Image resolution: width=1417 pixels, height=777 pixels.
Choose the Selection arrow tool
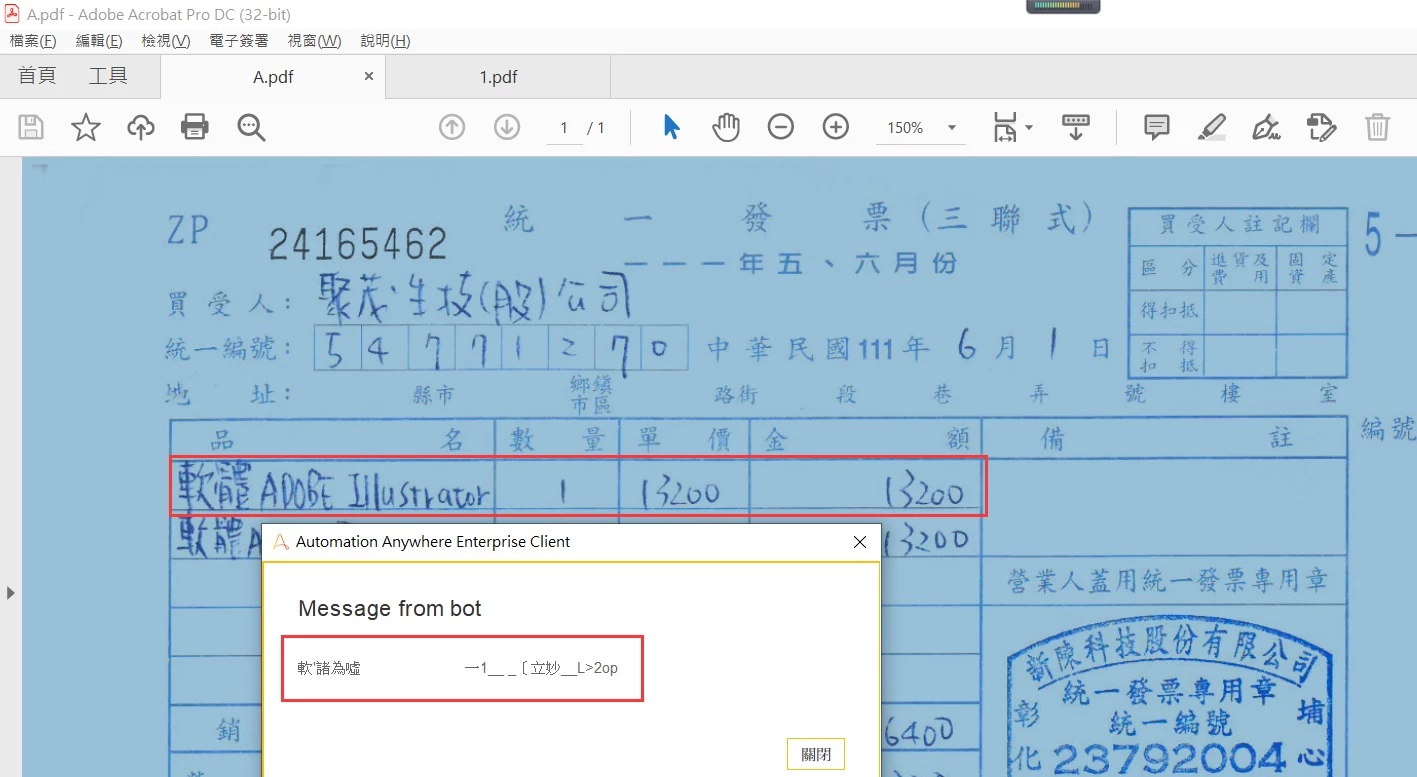coord(671,127)
